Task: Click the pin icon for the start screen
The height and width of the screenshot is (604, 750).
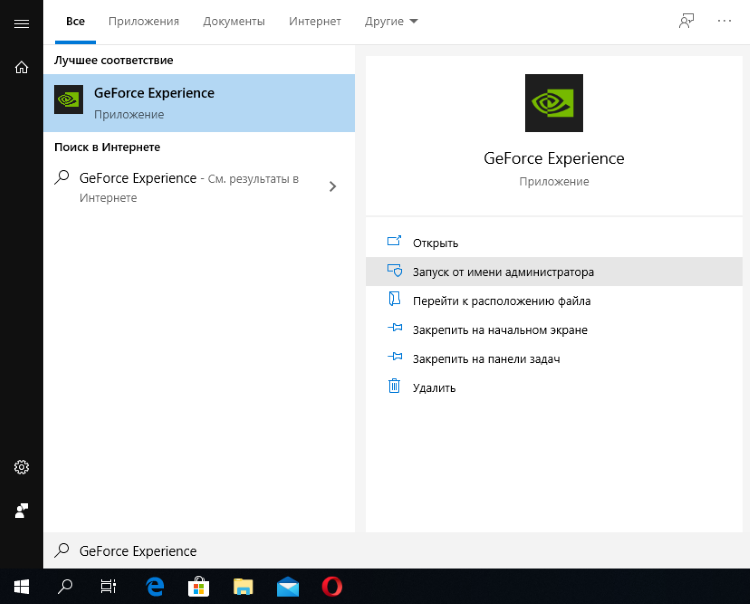Action: [x=395, y=328]
